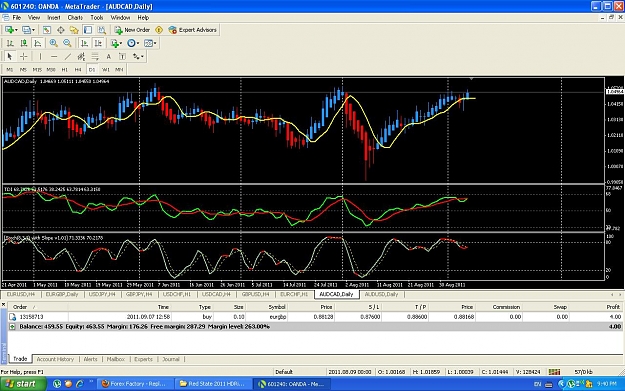Click the Zoom Out magnifier icon

(67, 43)
